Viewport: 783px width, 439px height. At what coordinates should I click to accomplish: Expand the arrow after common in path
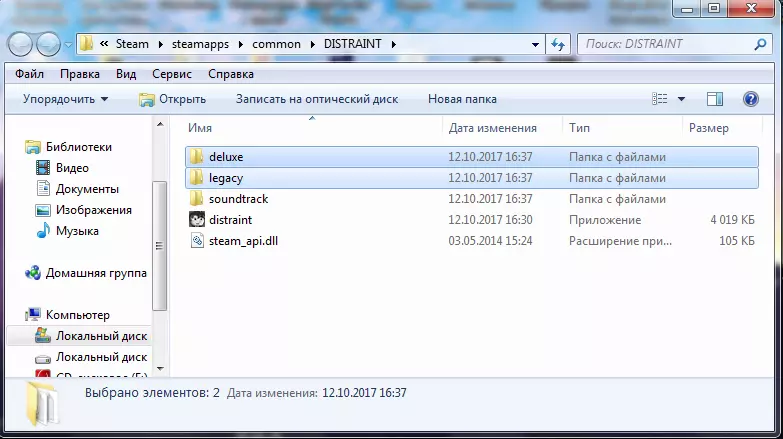tap(313, 44)
